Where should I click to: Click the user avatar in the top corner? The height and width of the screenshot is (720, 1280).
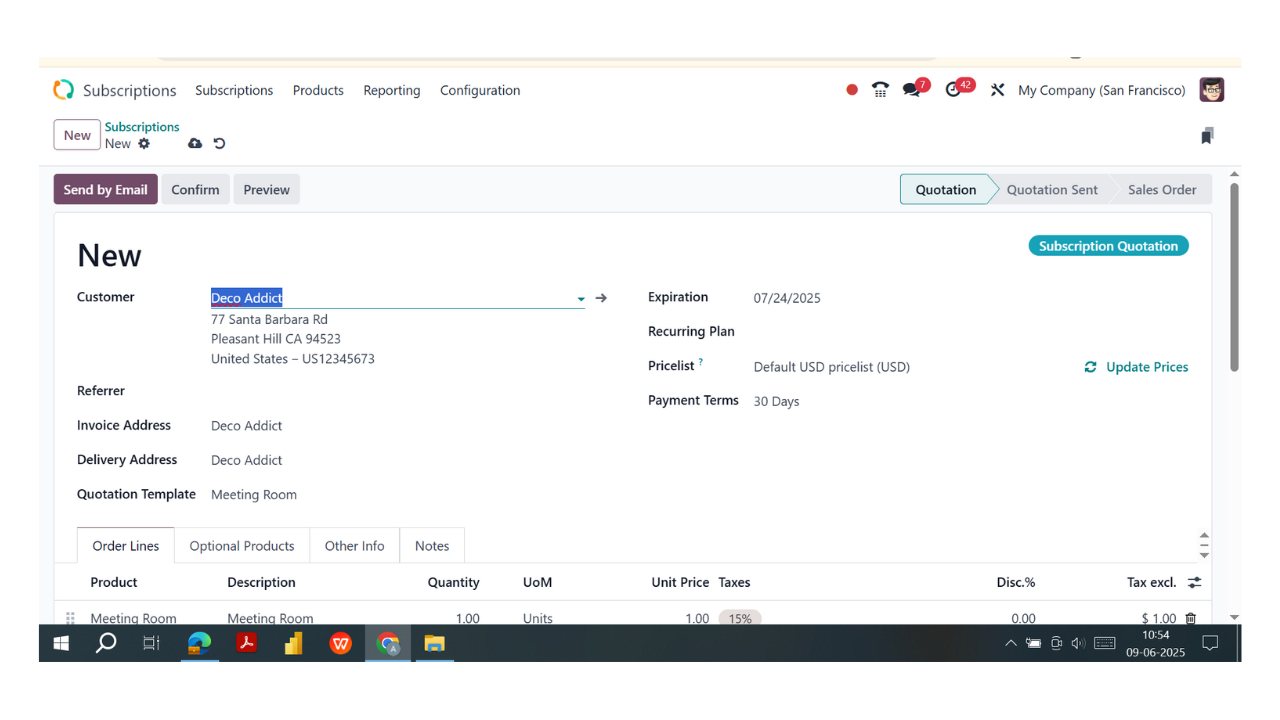pos(1211,89)
